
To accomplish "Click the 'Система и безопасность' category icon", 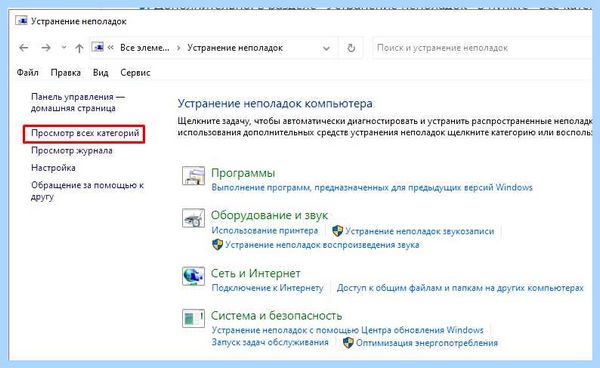I will point(193,318).
